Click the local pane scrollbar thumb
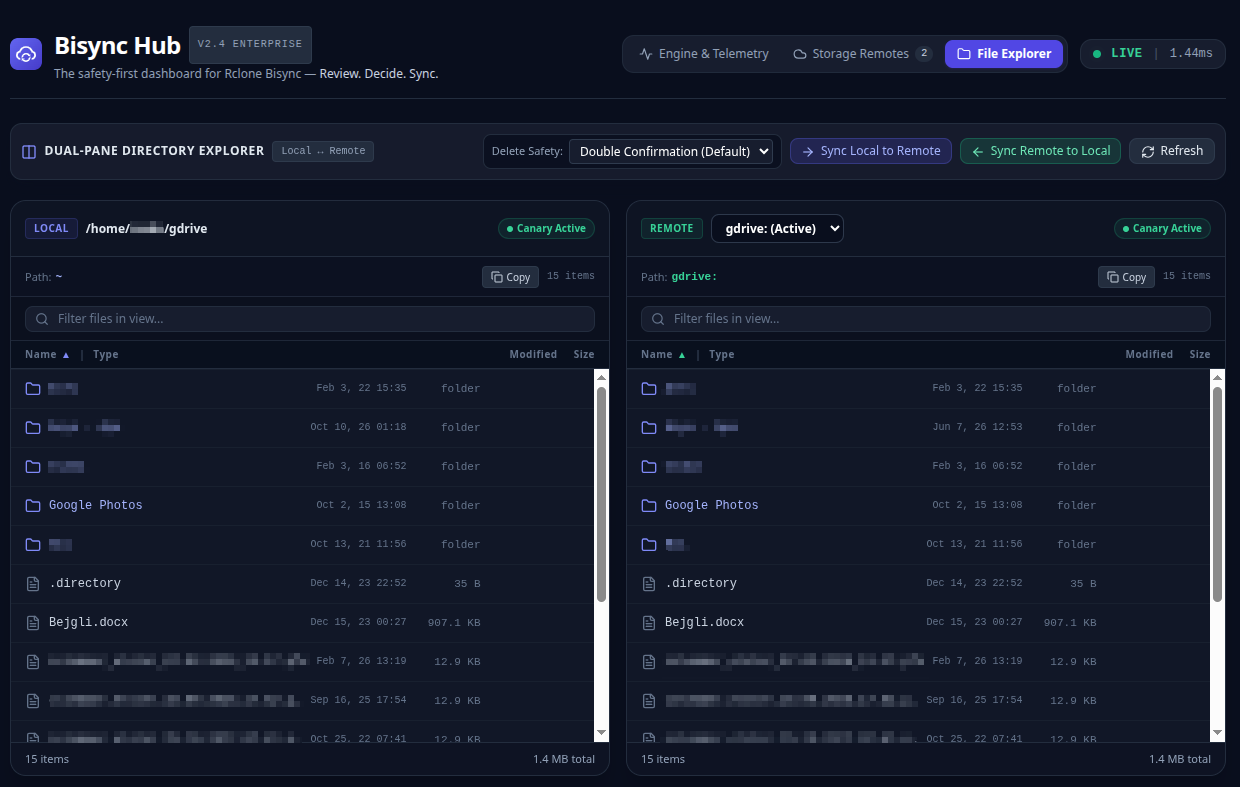The image size is (1240, 787). 602,494
